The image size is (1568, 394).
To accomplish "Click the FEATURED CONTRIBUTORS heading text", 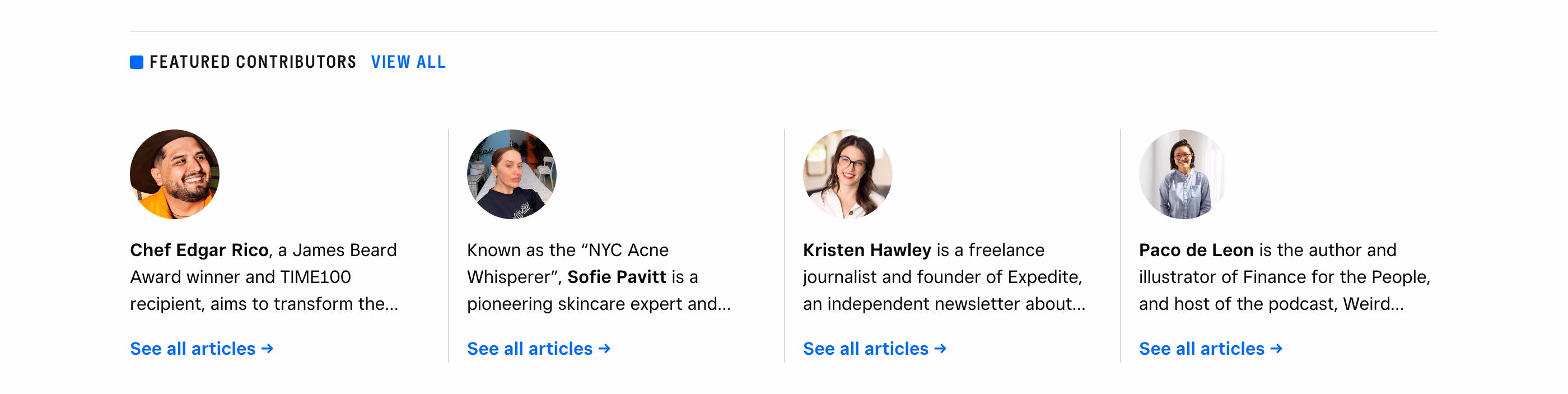I will tap(253, 62).
